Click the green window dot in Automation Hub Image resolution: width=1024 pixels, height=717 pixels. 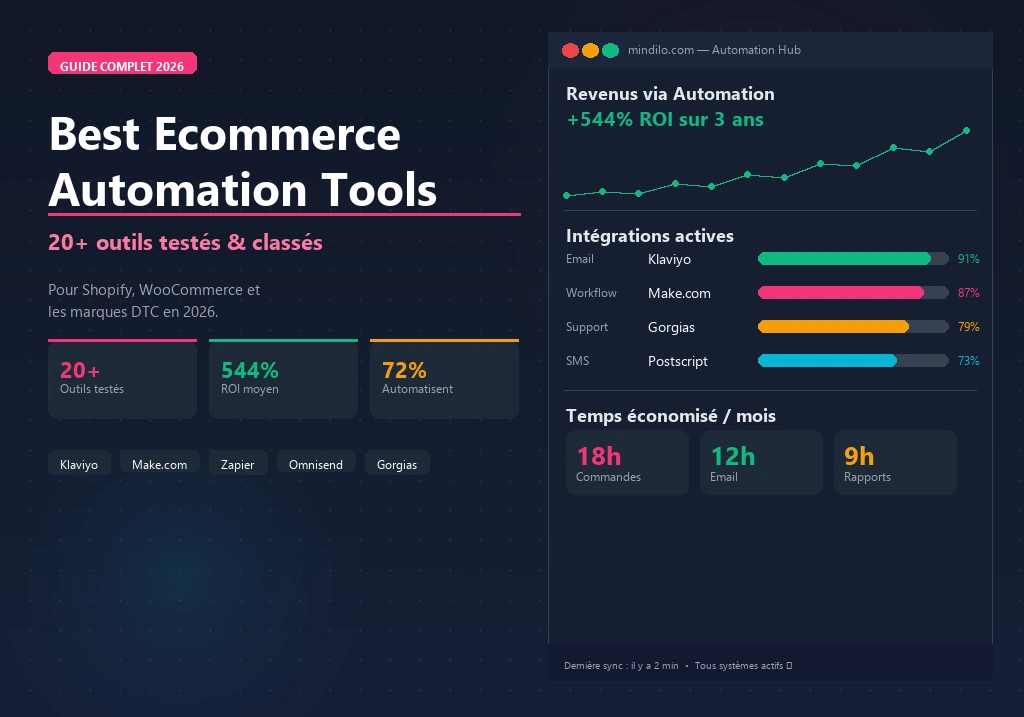(611, 50)
